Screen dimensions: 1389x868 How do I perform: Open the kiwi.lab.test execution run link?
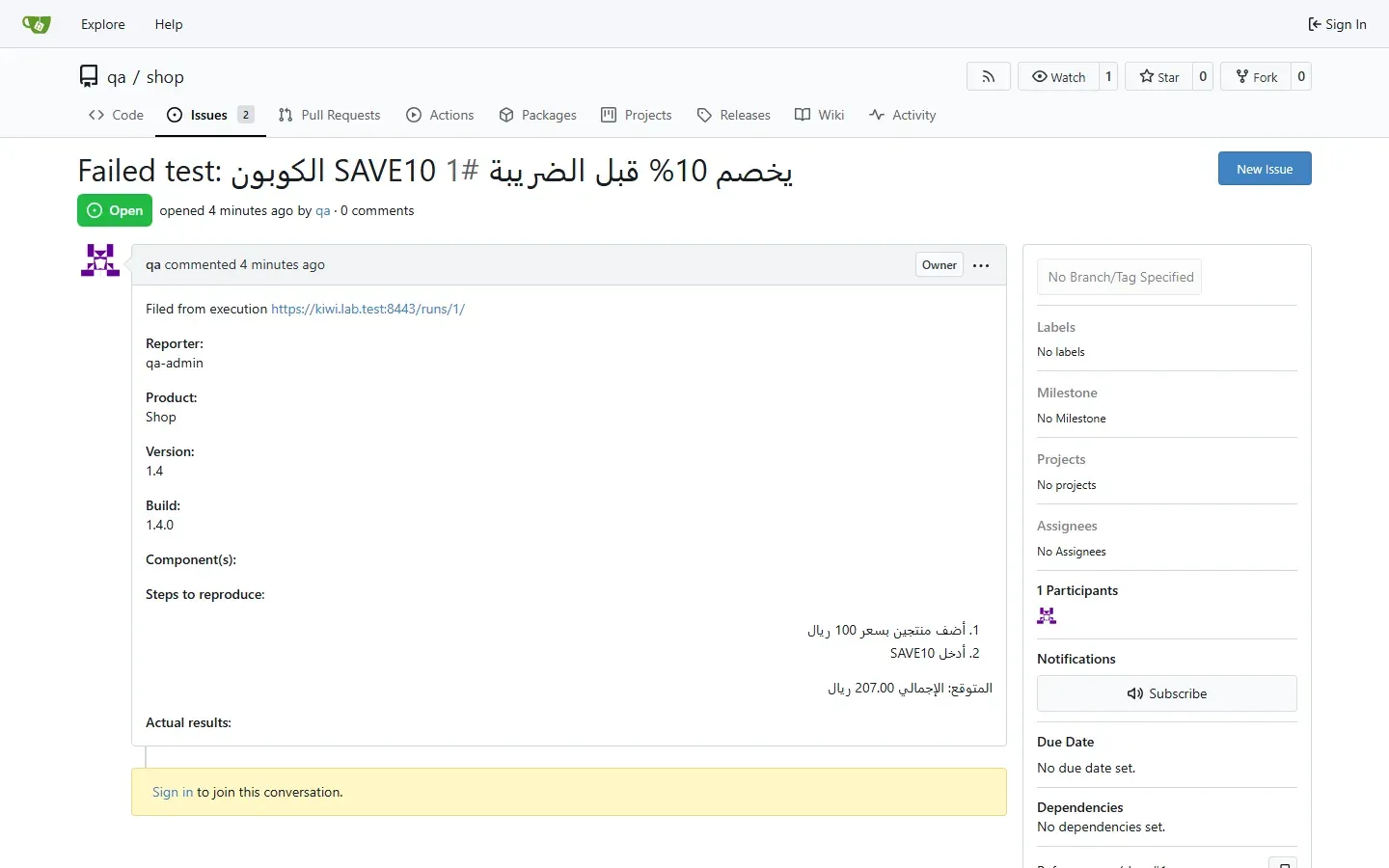(368, 309)
